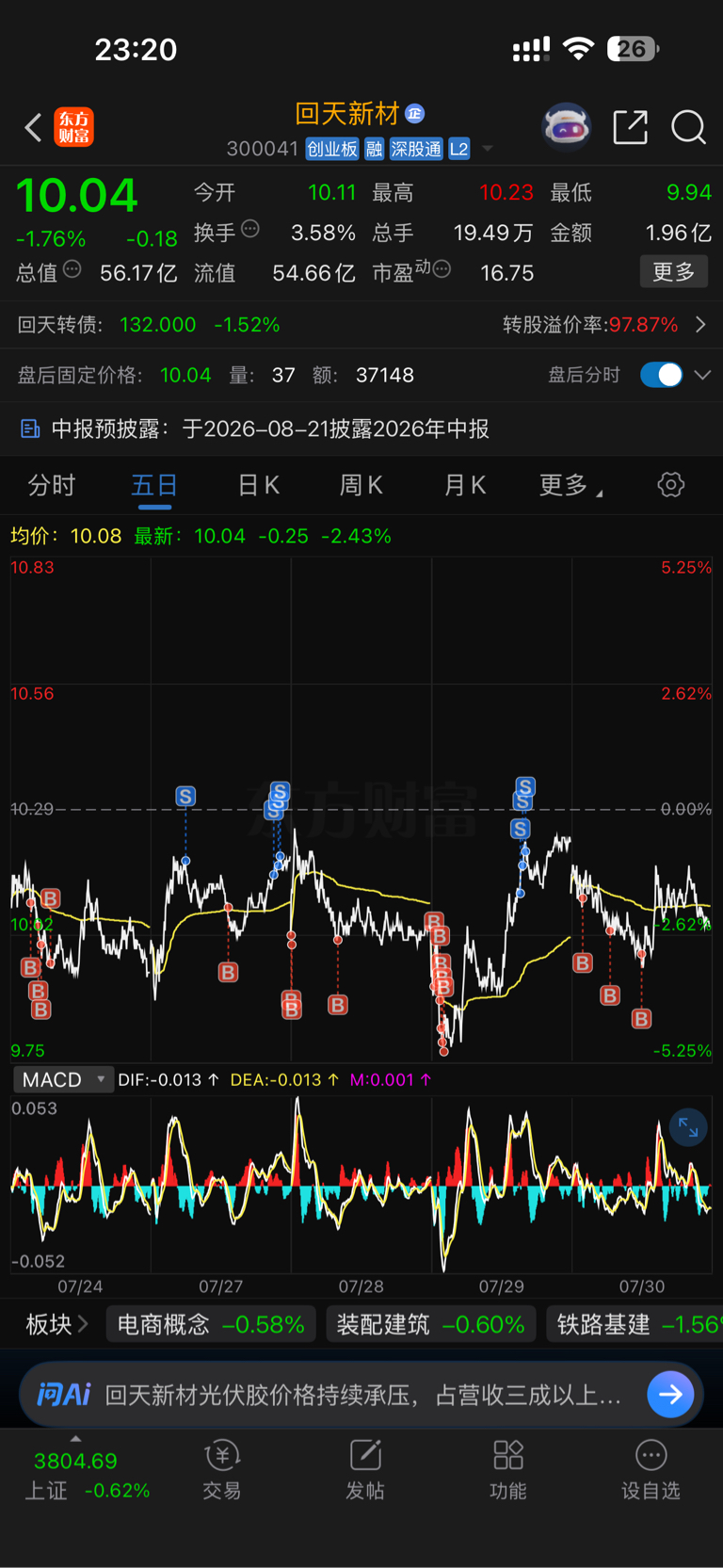Expand chart to fullscreen icon
The width and height of the screenshot is (723, 1568).
click(x=688, y=1127)
